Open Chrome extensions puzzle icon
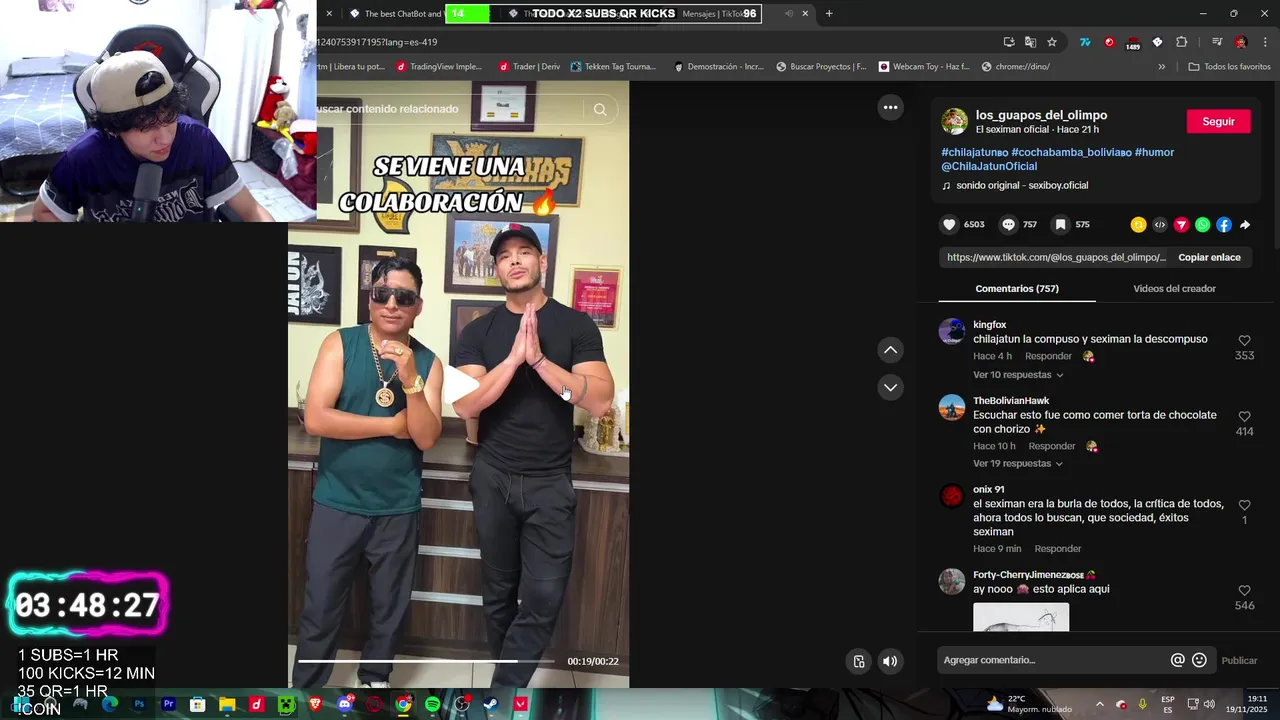Screen dimensions: 1280x720 pyautogui.click(x=1181, y=42)
